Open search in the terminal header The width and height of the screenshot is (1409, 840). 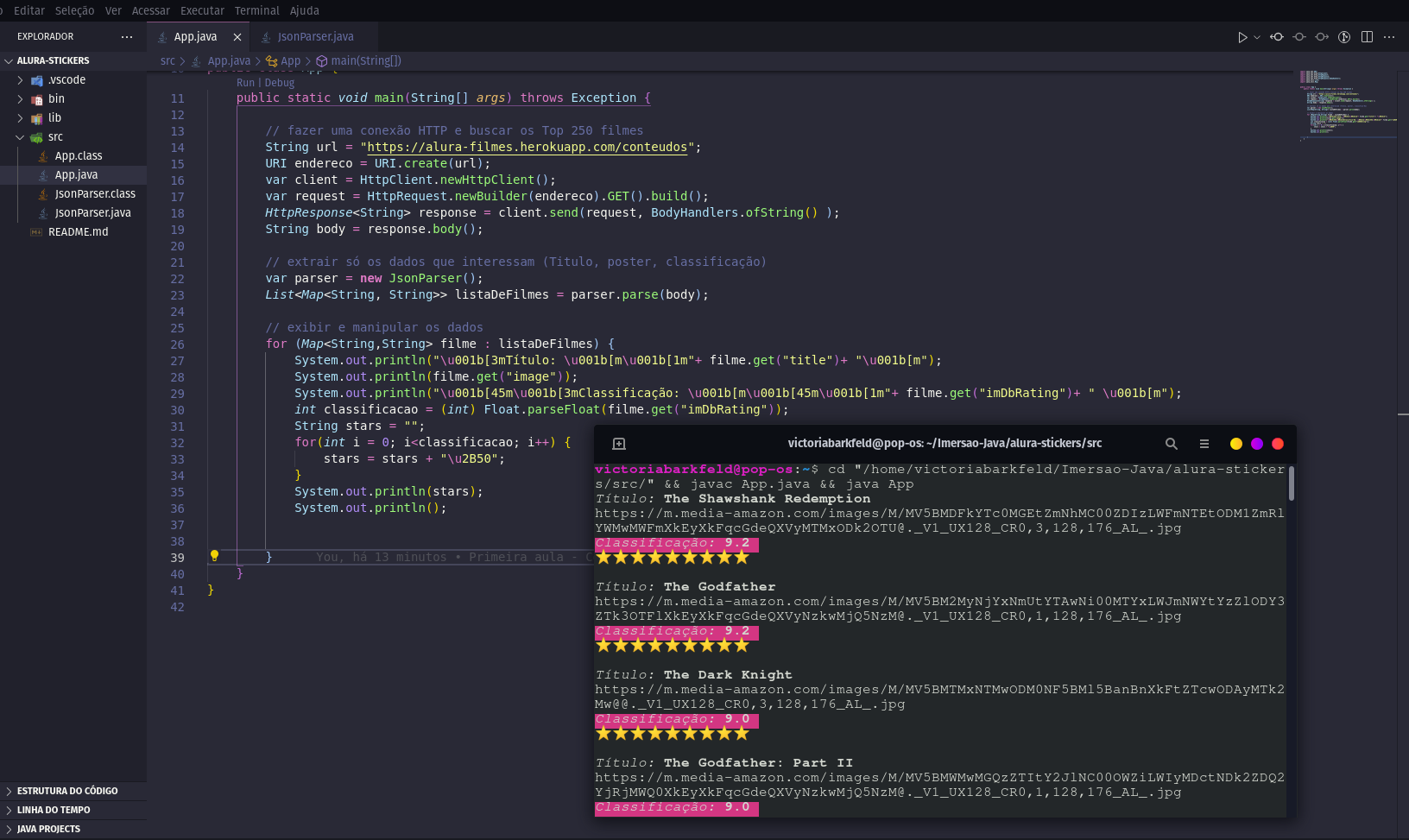point(1171,443)
